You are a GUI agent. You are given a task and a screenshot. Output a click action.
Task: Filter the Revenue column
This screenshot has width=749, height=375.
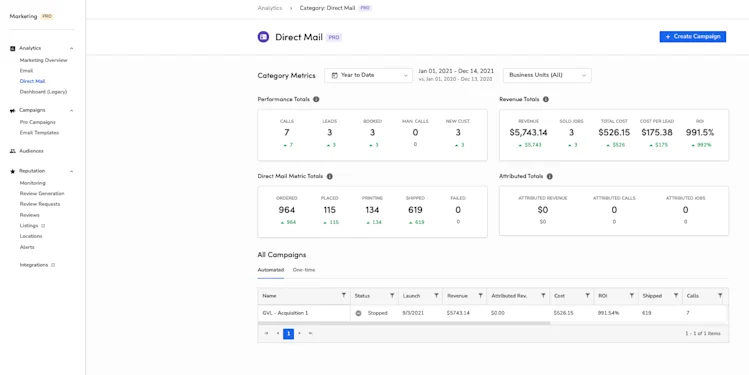click(x=481, y=296)
